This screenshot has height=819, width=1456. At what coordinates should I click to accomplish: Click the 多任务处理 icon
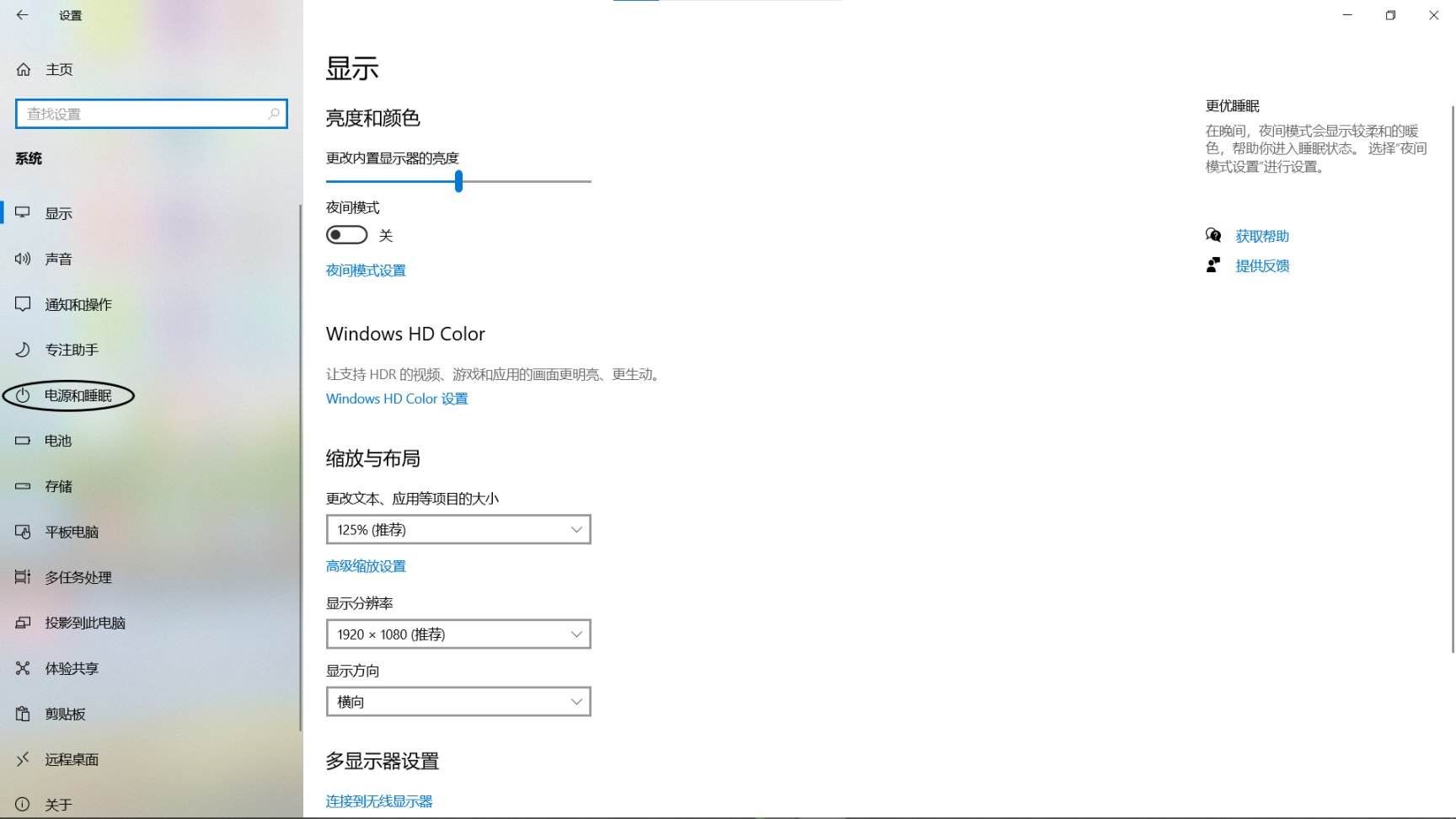[23, 577]
